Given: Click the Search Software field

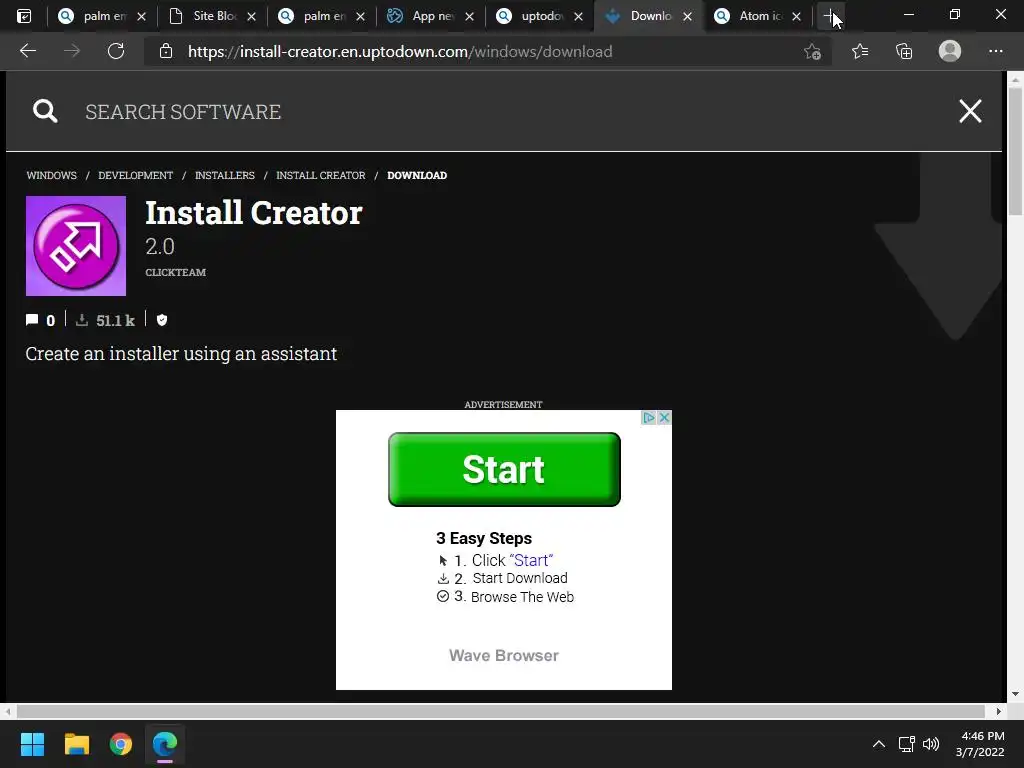Looking at the screenshot, I should 183,112.
